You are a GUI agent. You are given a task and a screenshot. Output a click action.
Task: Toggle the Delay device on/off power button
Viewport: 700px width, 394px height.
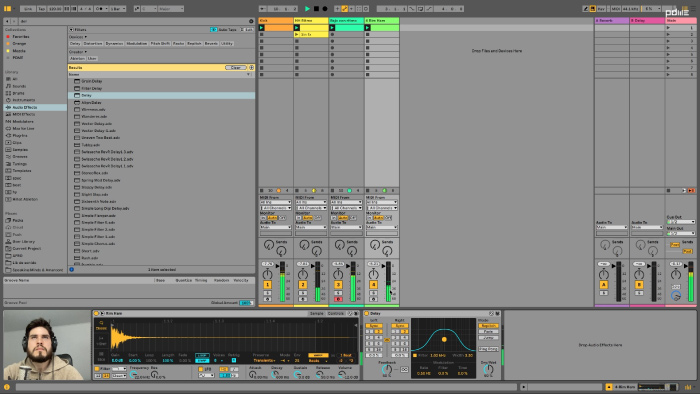click(367, 314)
